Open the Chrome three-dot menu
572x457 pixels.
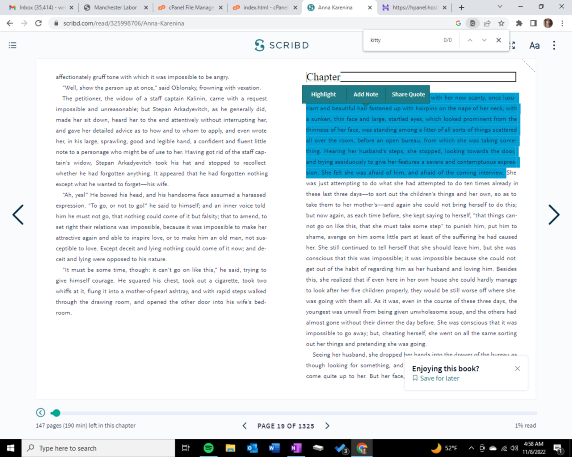(x=562, y=23)
